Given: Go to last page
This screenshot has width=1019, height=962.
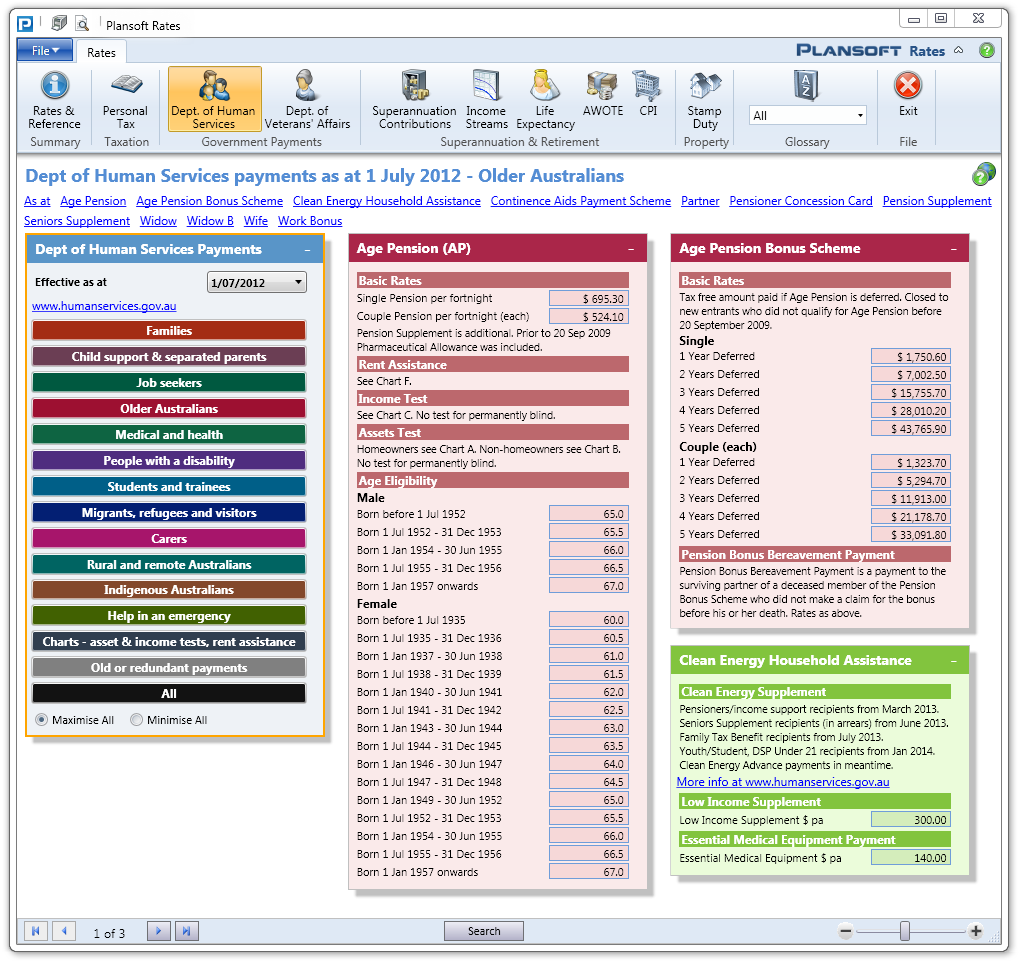Looking at the screenshot, I should click(x=187, y=931).
